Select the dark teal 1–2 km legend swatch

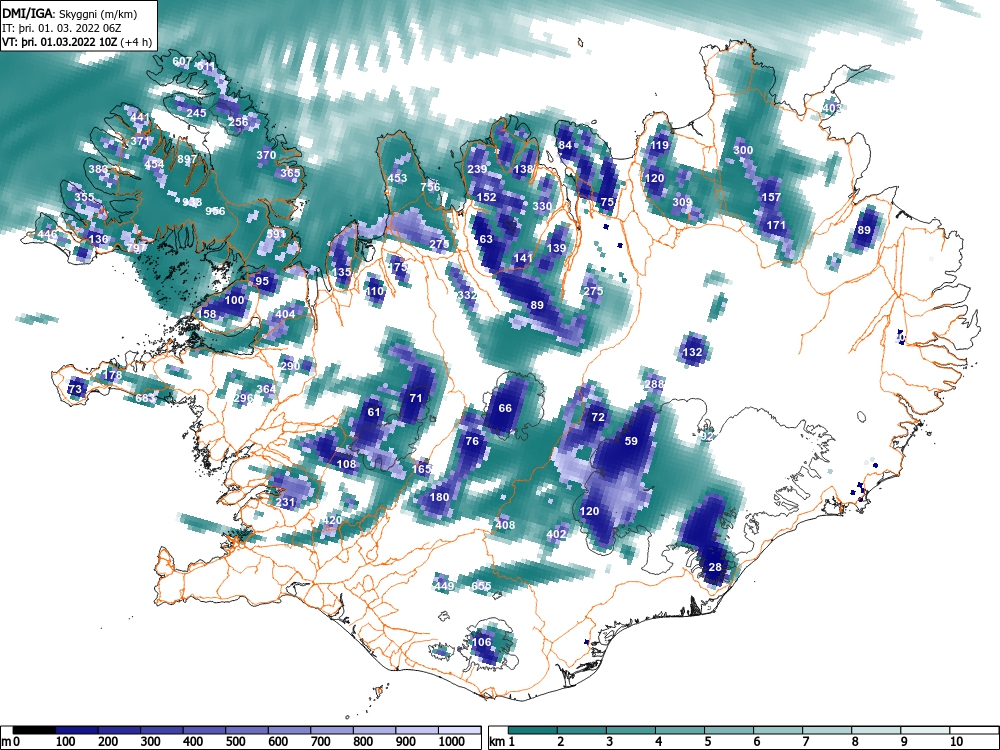(533, 730)
